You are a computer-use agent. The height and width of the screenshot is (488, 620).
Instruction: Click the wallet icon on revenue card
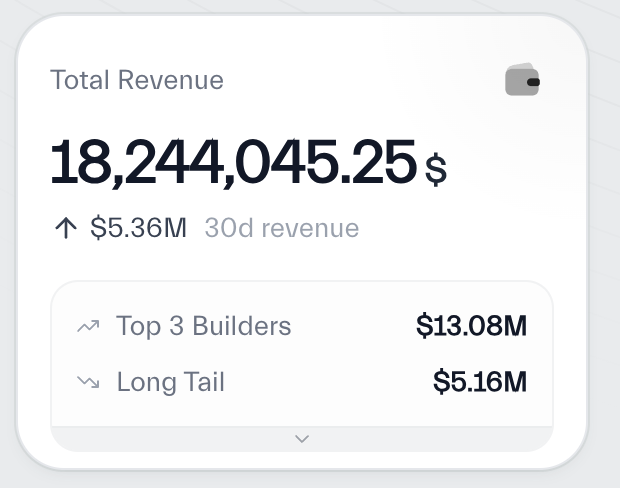pos(522,79)
